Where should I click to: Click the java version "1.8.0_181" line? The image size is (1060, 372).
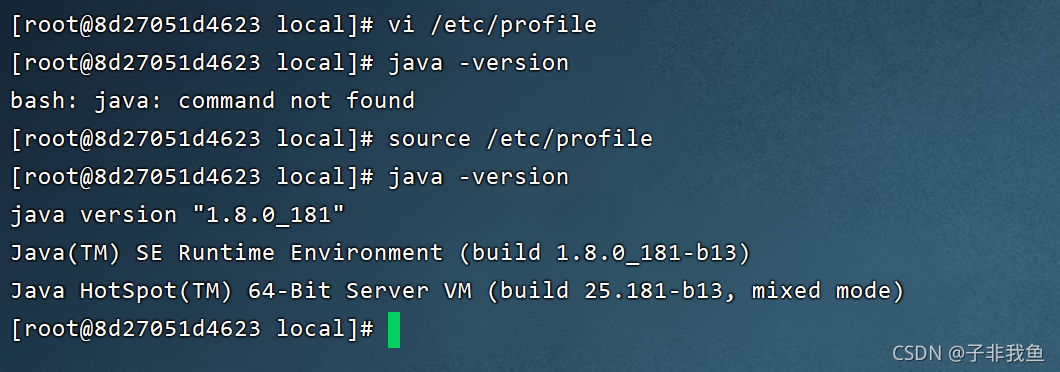coord(178,215)
